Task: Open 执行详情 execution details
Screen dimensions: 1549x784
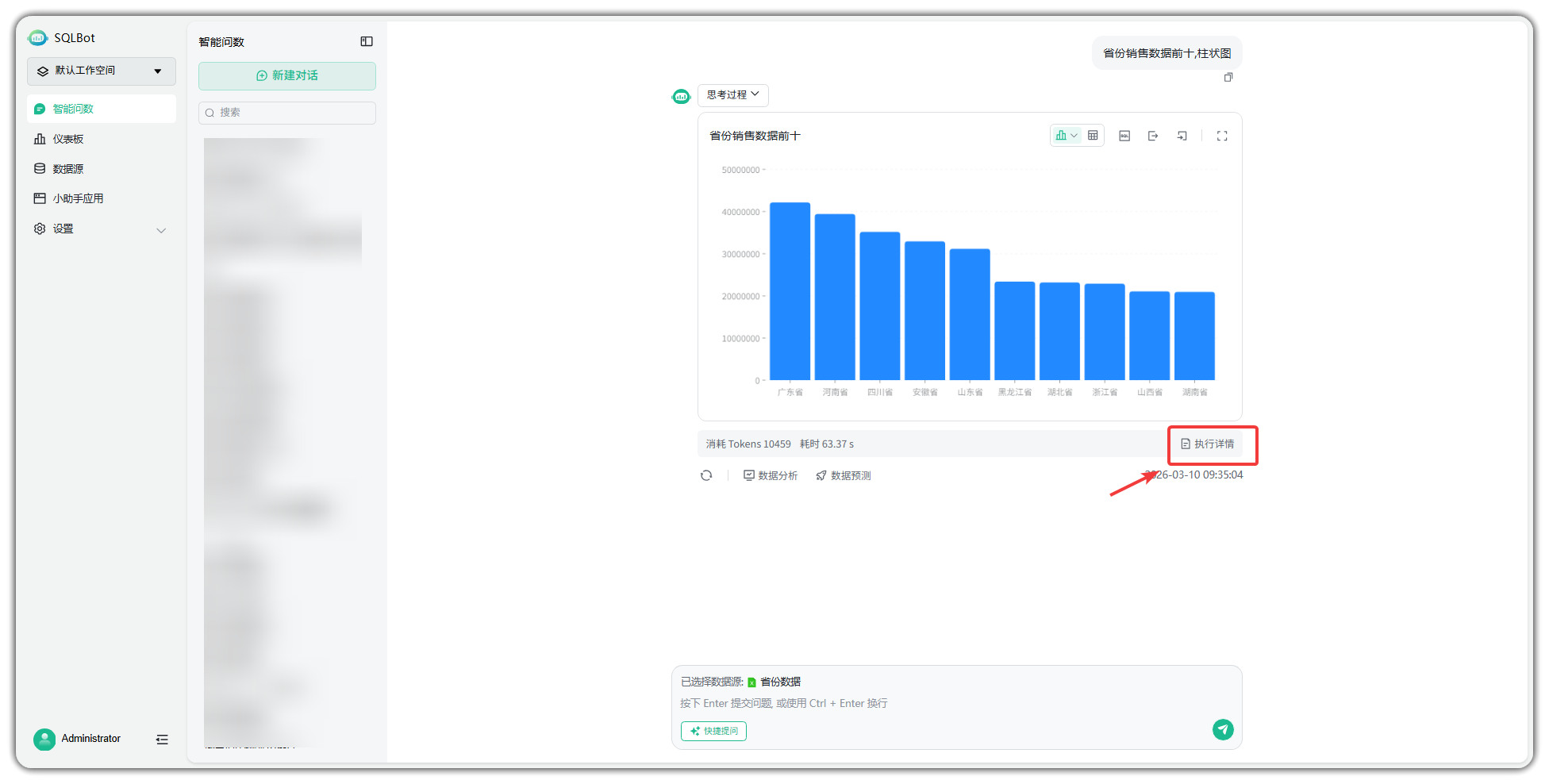Action: point(1208,444)
